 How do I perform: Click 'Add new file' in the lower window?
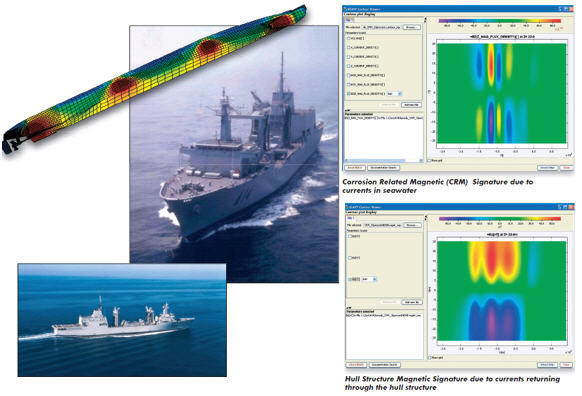tap(412, 302)
